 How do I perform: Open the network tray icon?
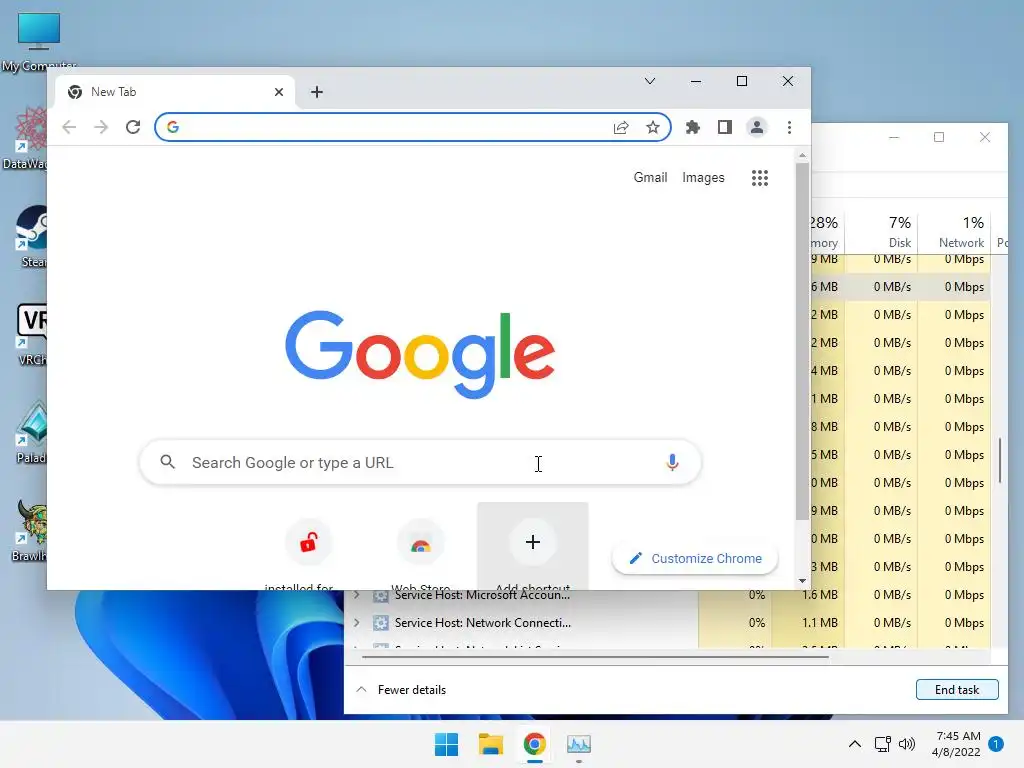point(883,744)
